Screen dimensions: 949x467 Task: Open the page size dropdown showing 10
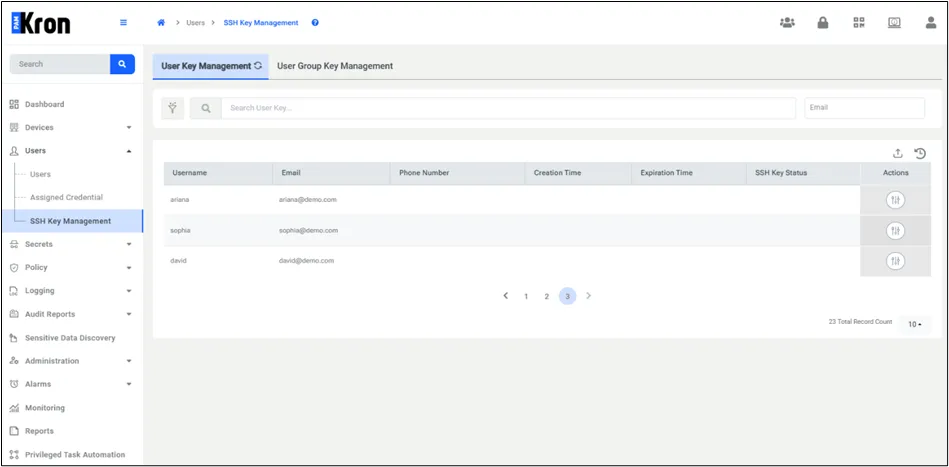coord(914,324)
